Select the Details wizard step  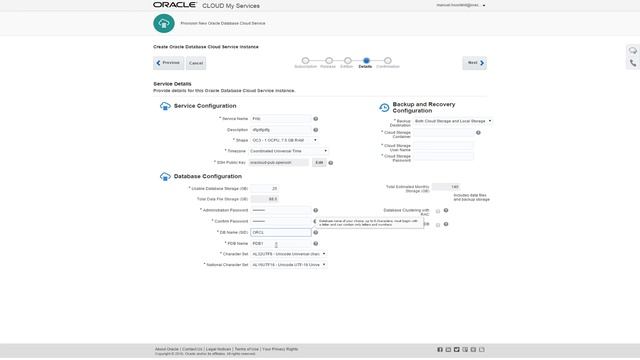click(366, 60)
